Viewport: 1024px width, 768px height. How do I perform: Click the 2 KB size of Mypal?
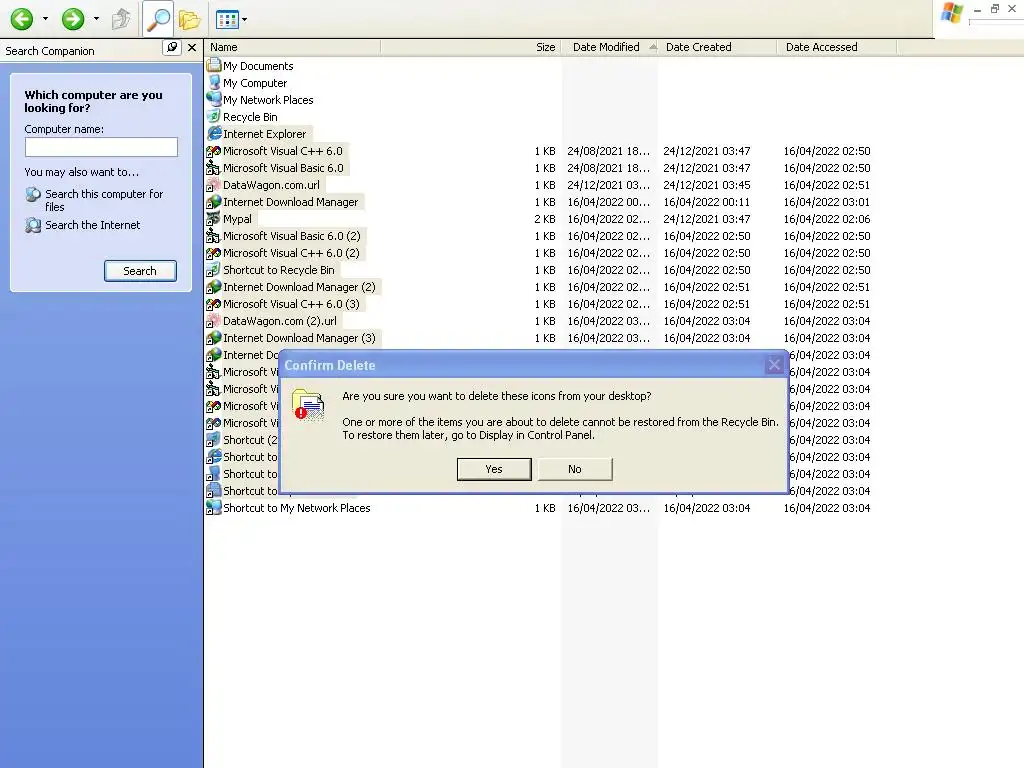pos(545,219)
